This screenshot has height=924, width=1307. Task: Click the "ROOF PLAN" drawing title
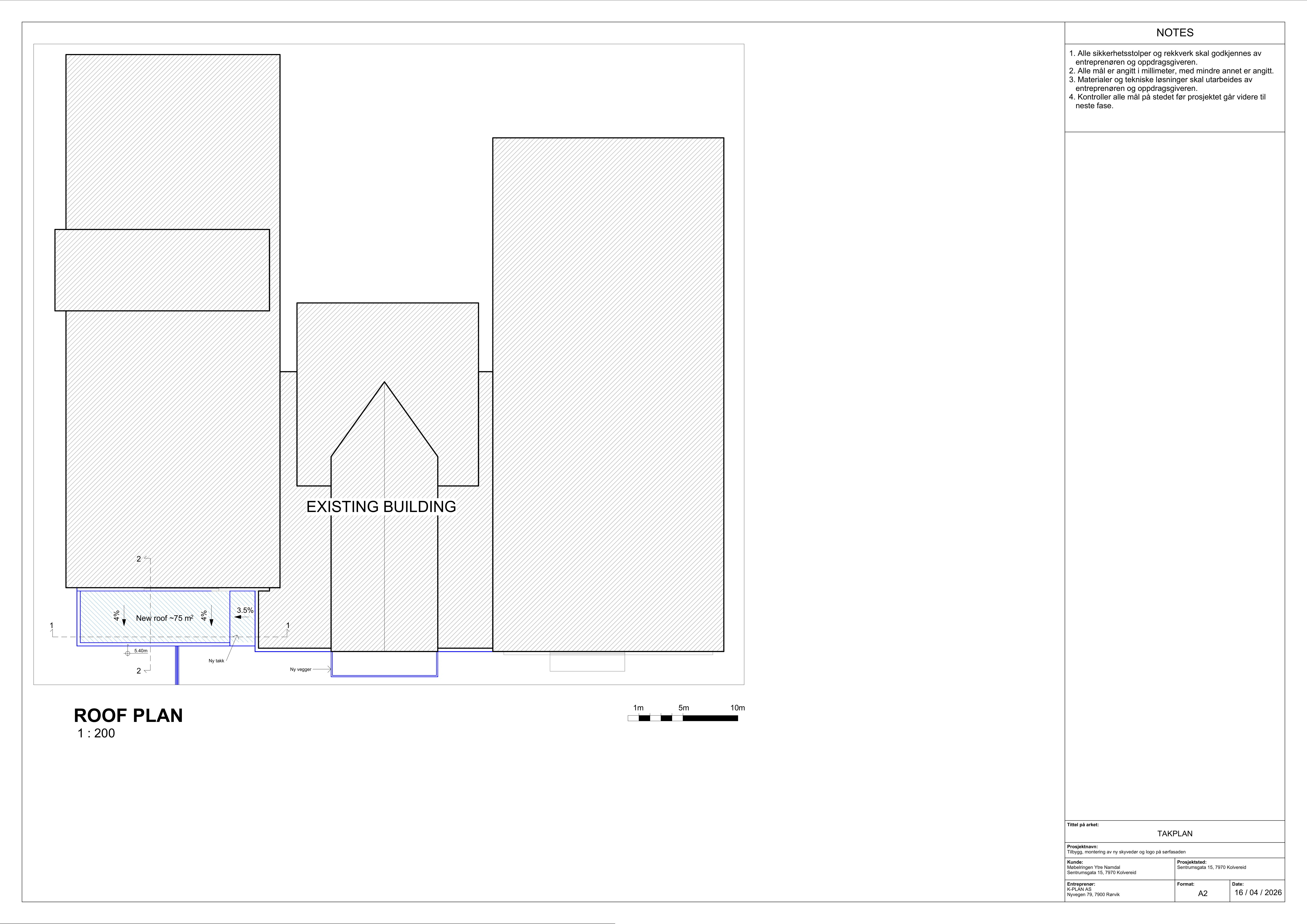coord(129,716)
